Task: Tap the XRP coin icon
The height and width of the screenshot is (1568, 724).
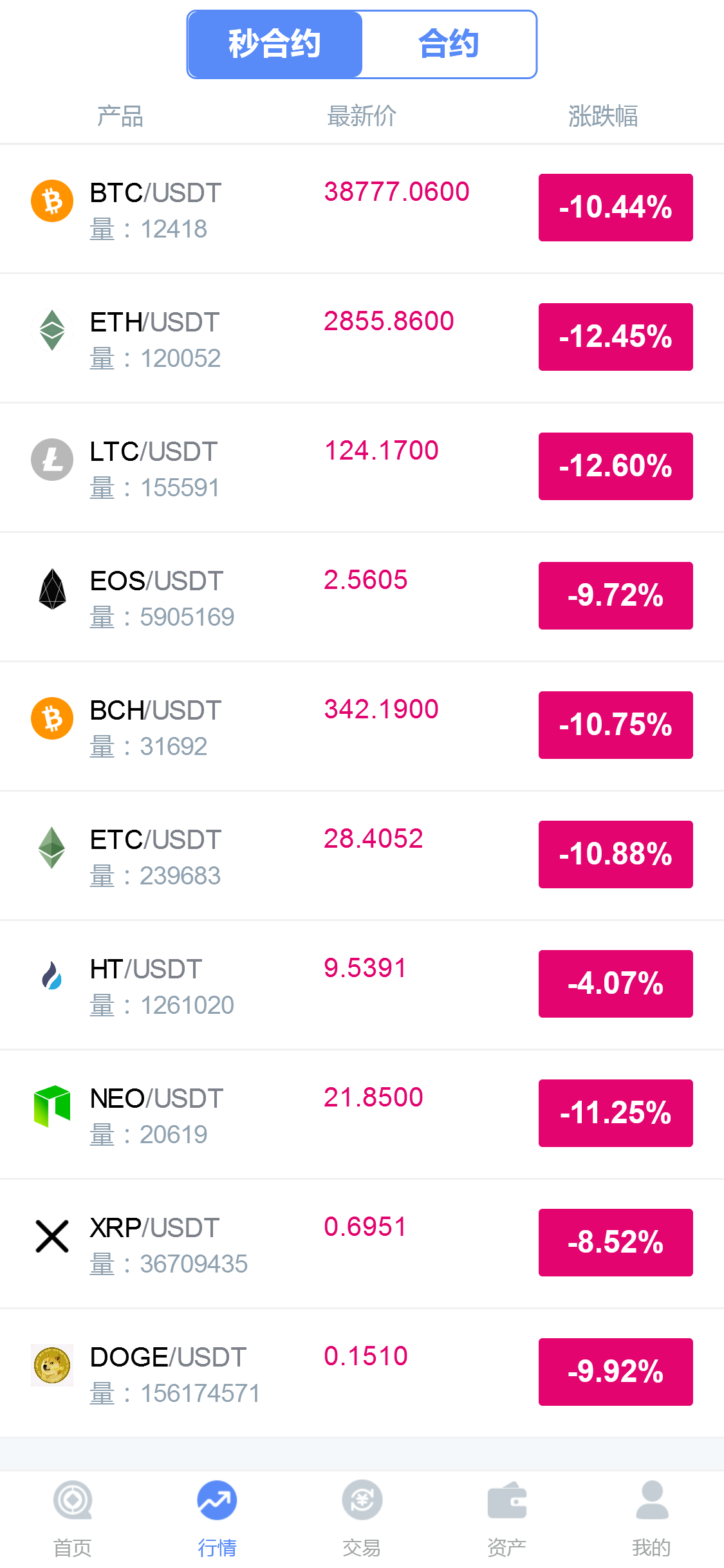Action: [x=52, y=1236]
